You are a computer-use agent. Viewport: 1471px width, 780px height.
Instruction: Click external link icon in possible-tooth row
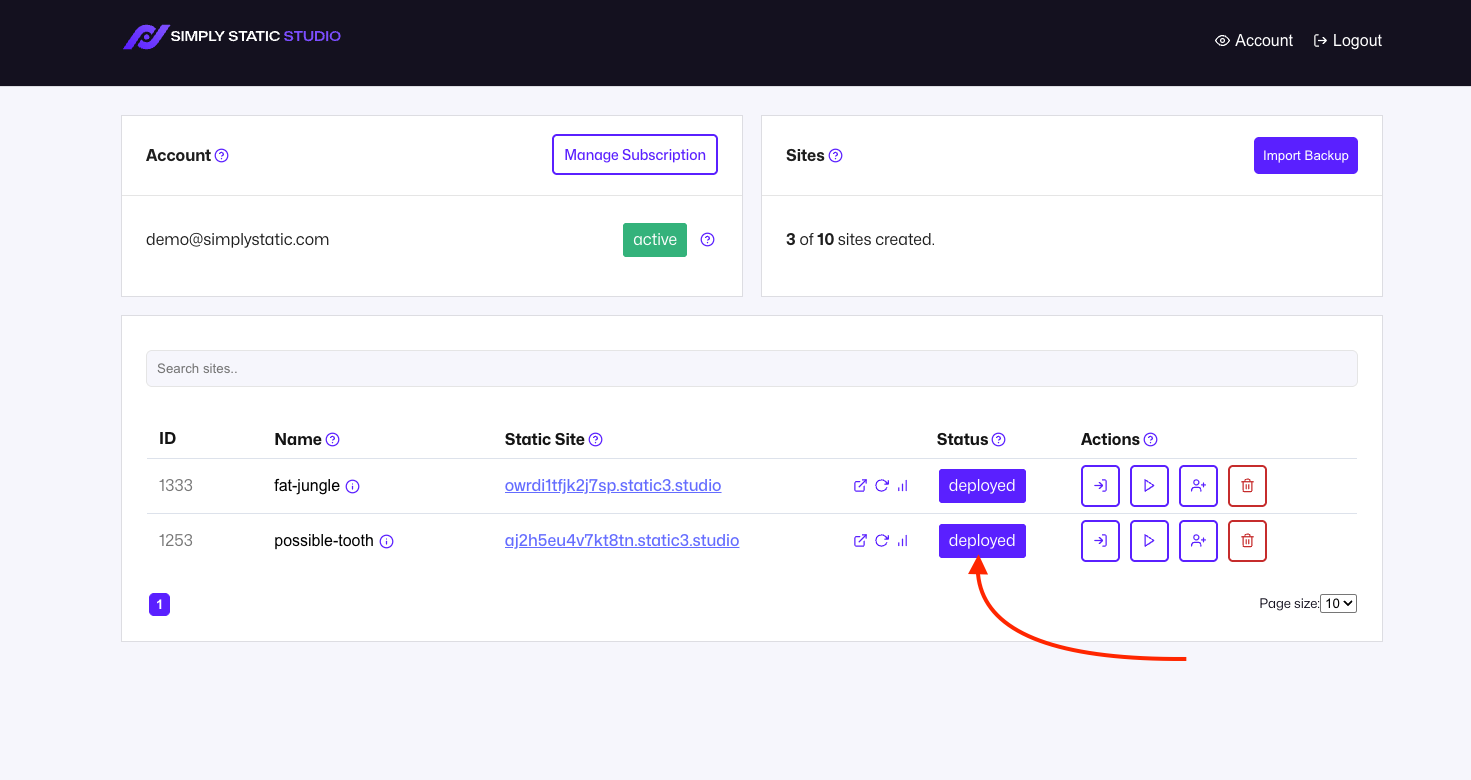860,541
